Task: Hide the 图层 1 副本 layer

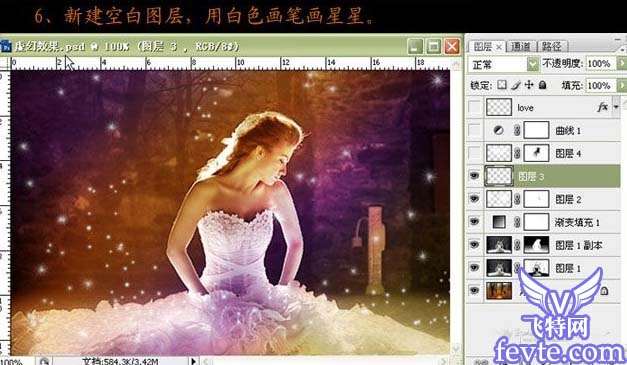Action: 474,244
